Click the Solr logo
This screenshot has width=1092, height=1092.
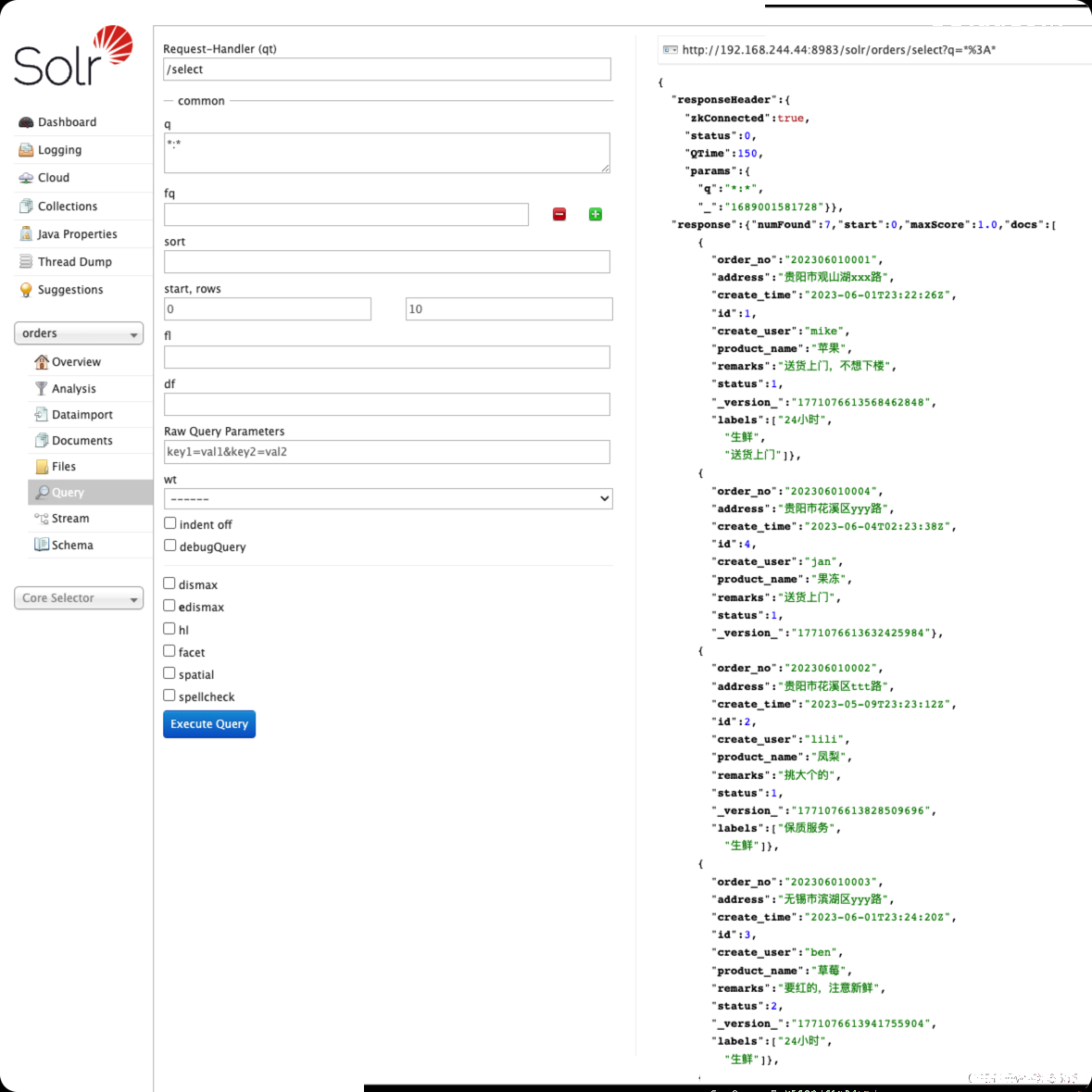[x=73, y=56]
